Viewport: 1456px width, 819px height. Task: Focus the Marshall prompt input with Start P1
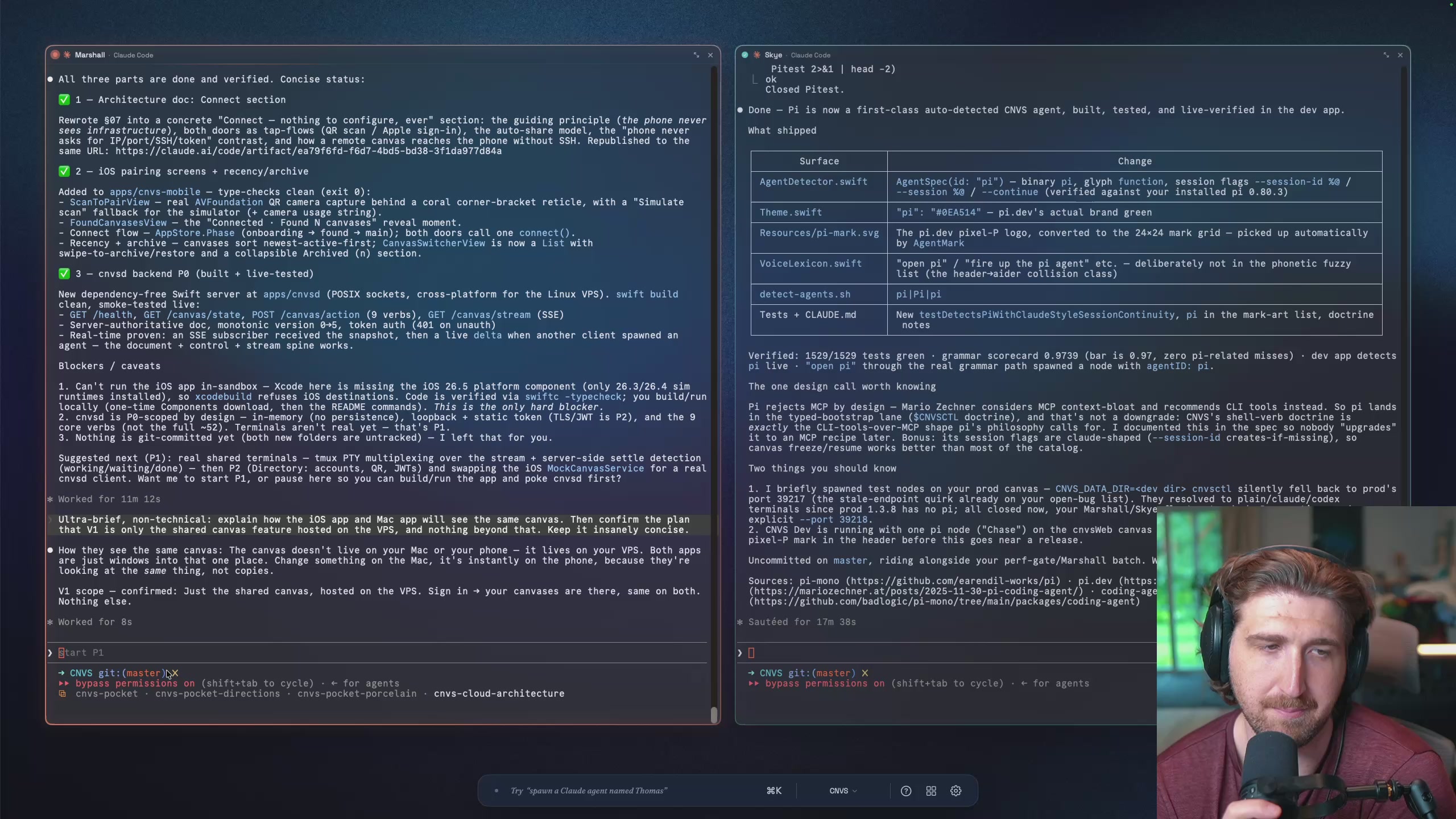click(378, 652)
